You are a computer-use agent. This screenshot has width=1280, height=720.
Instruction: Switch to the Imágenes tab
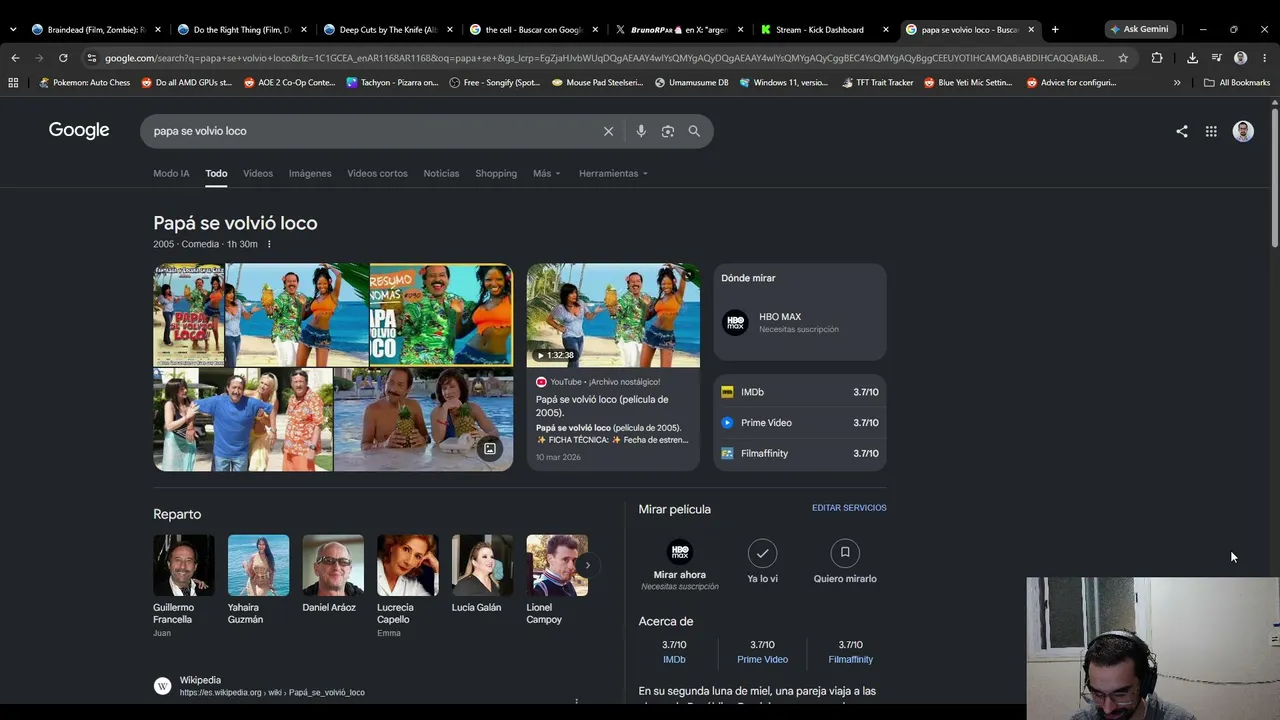point(310,173)
